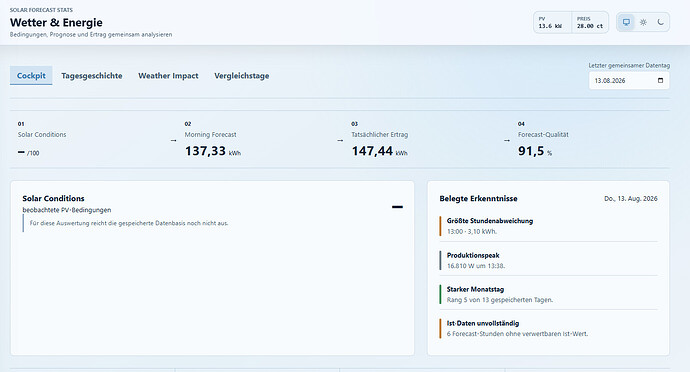Open the calendar picker icon in date field

(660, 81)
